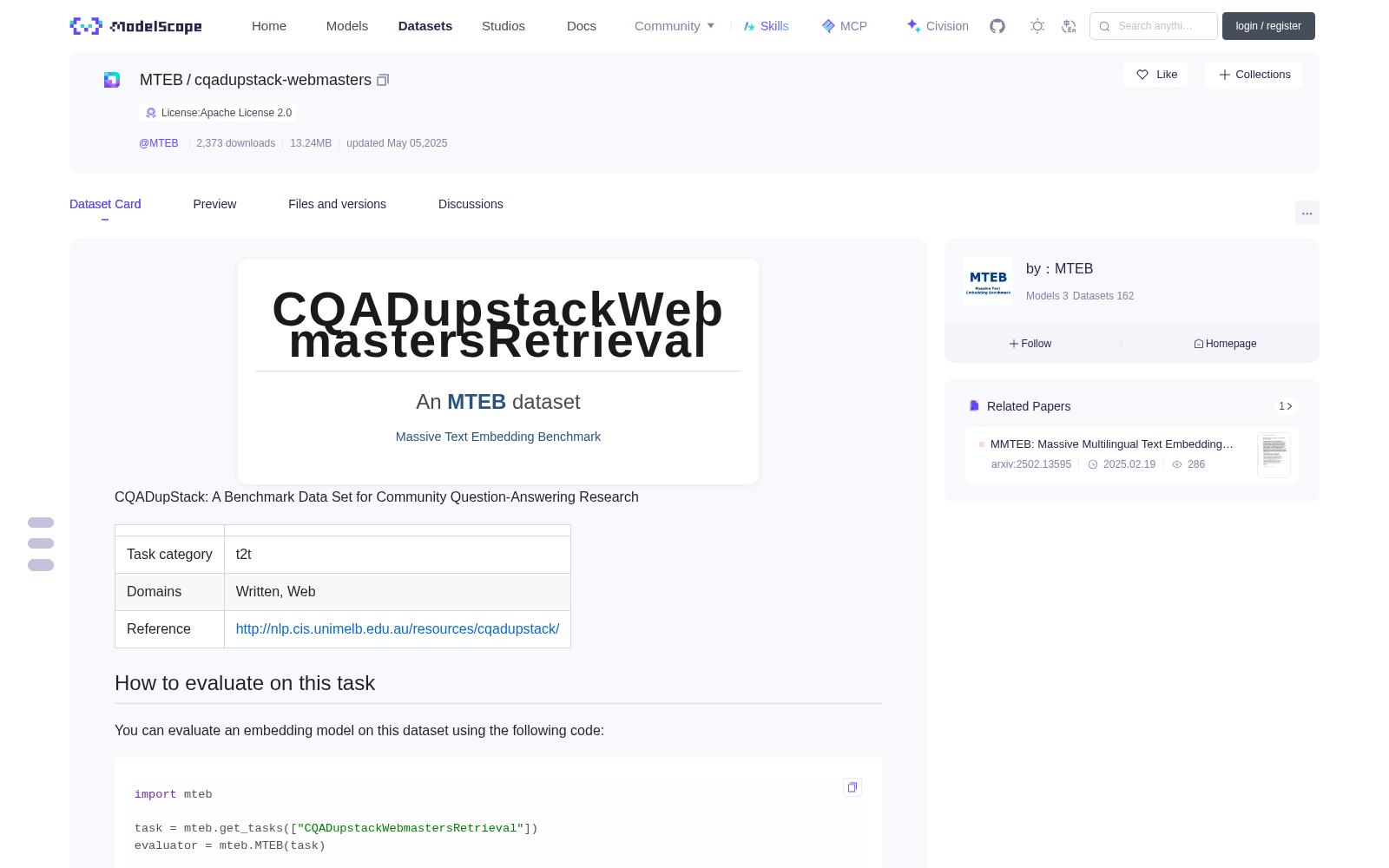Screen dimensions: 1389x868
Task: Click 'Datasets 162' count text
Action: click(x=1103, y=296)
